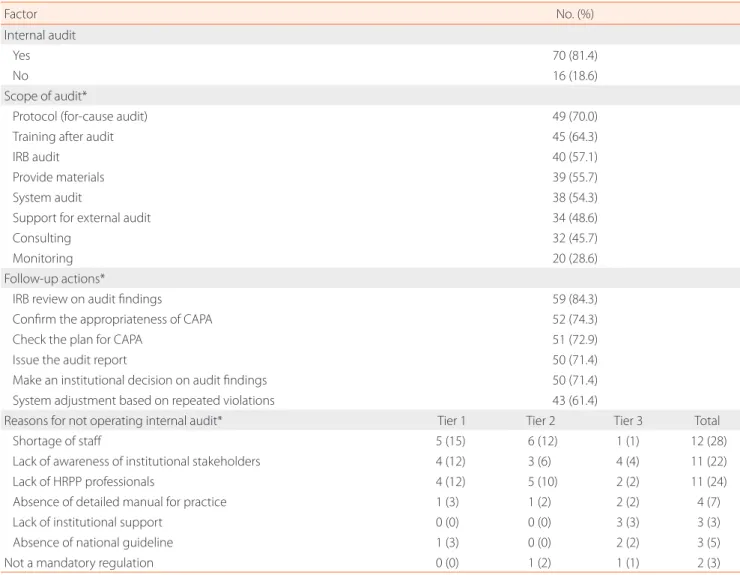The height and width of the screenshot is (575, 740).
Task: Select 'Absence of national guideline' label
Action: coord(92,543)
